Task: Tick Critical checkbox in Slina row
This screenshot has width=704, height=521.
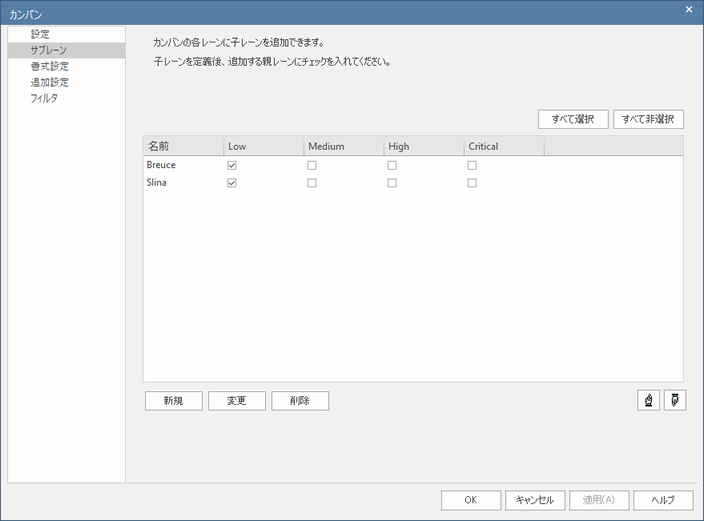Action: point(472,183)
